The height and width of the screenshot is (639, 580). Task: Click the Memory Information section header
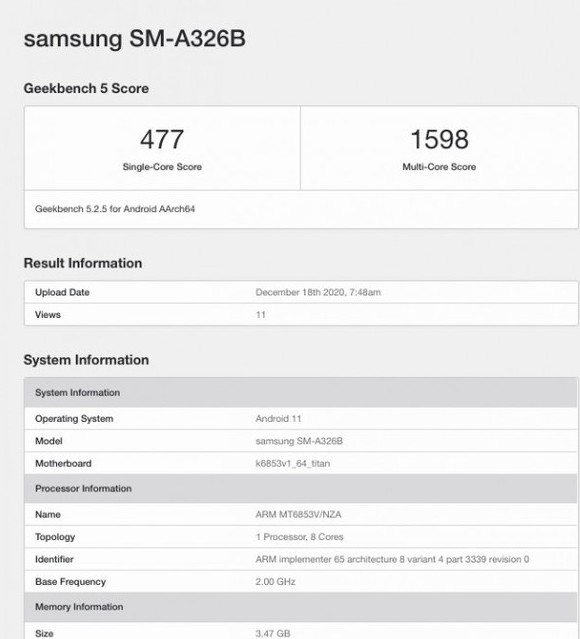pyautogui.click(x=301, y=607)
